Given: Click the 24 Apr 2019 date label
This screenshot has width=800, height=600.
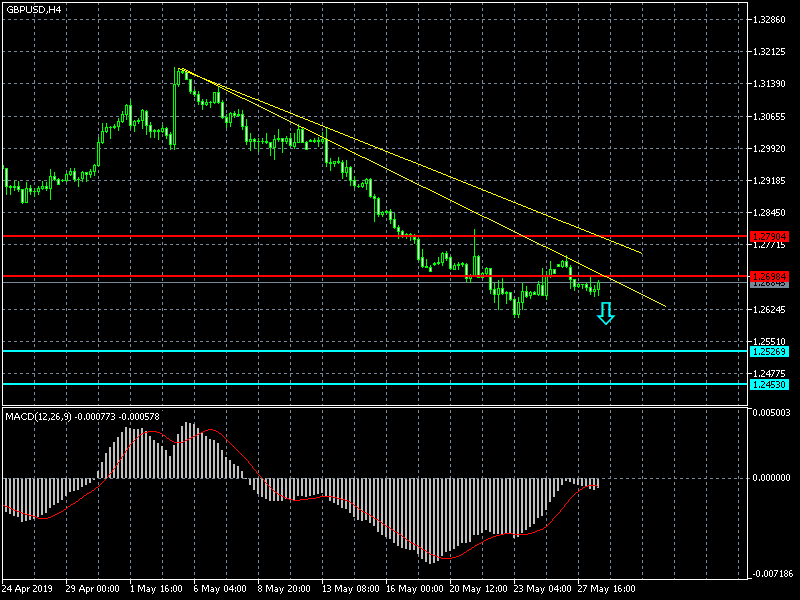Looking at the screenshot, I should [x=26, y=589].
